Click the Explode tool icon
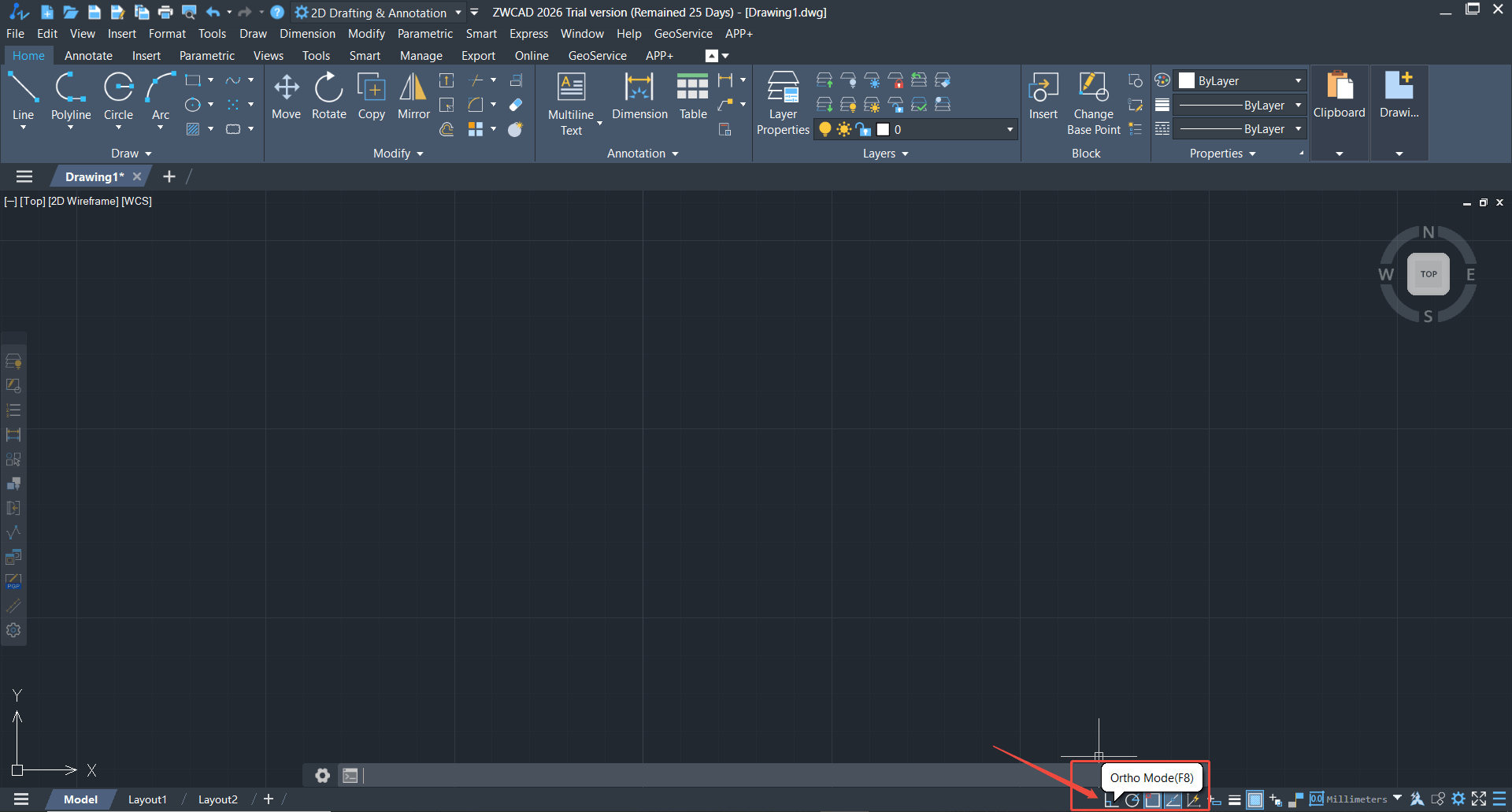 click(516, 129)
